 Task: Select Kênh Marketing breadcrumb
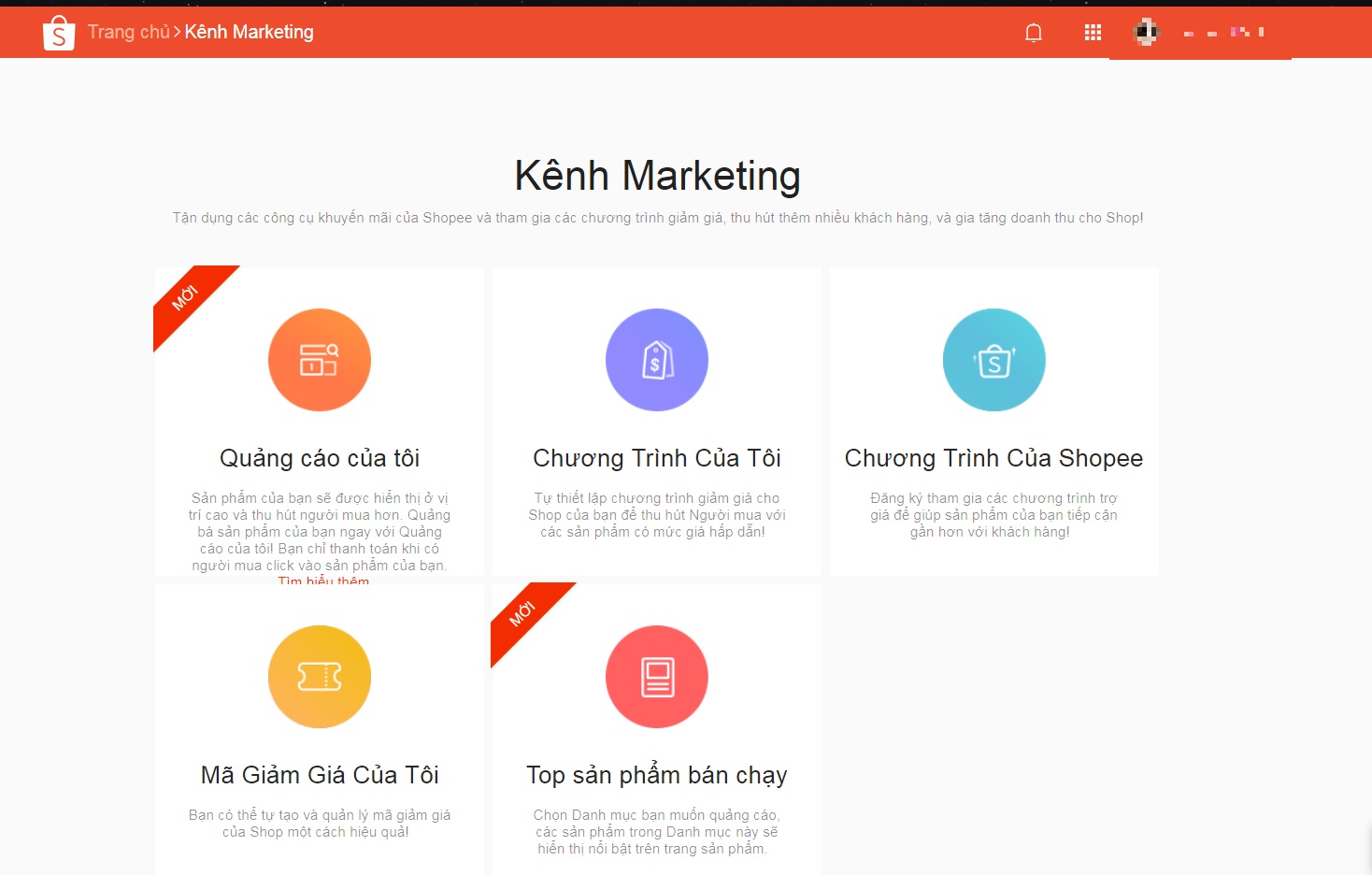coord(250,32)
